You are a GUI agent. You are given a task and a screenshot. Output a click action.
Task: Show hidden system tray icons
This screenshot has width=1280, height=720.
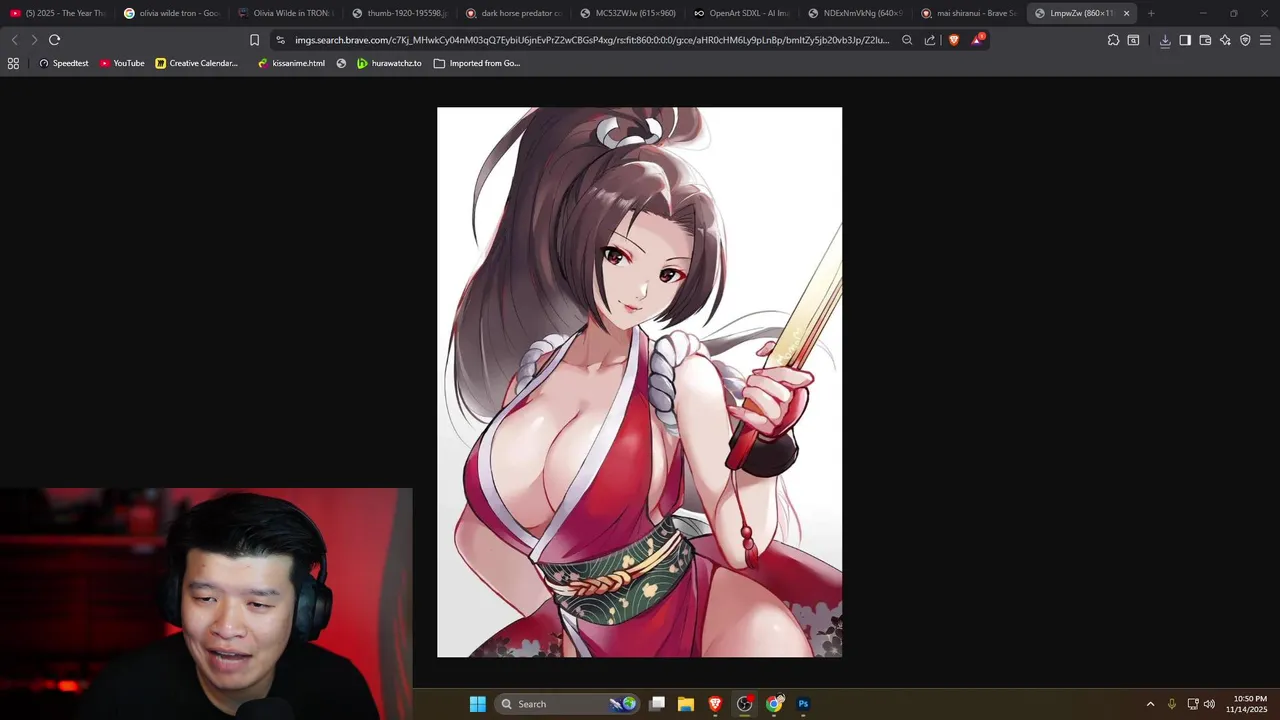point(1150,704)
